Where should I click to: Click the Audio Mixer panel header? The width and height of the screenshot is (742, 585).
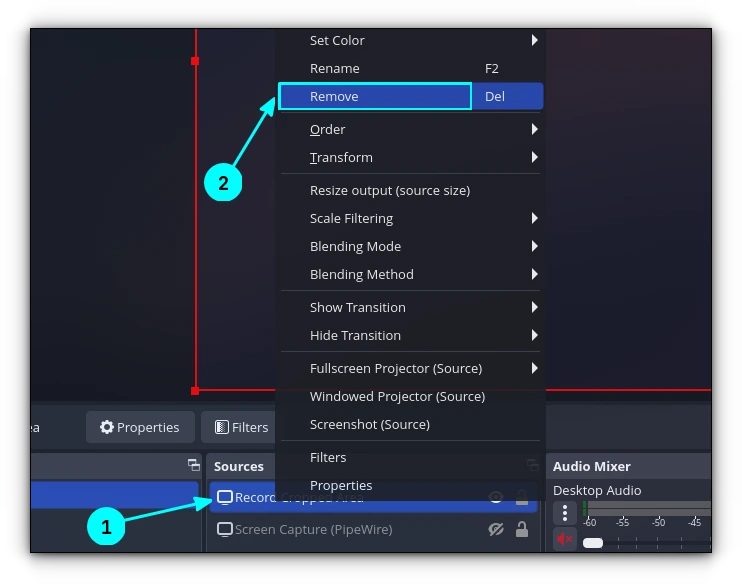point(592,467)
